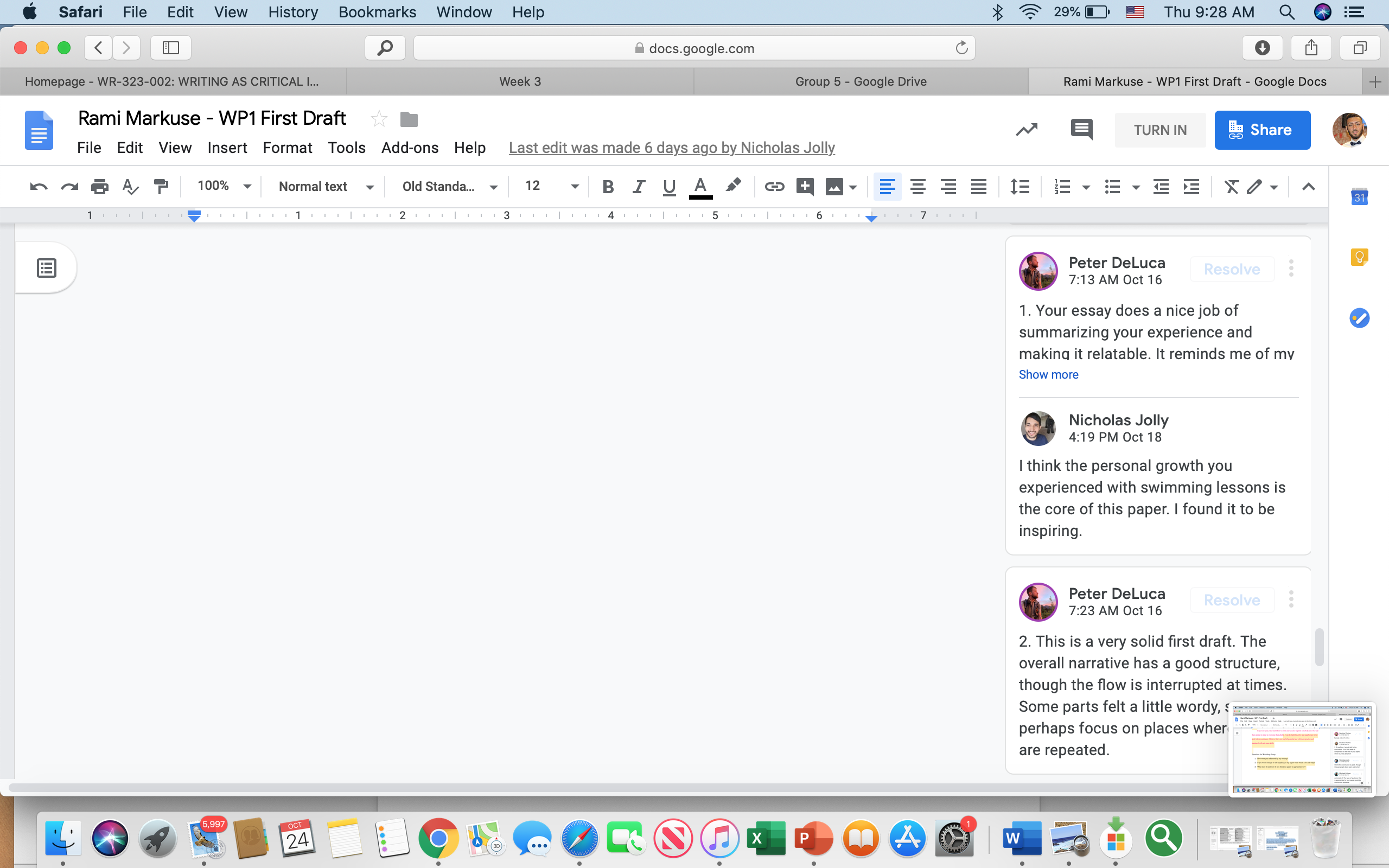
Task: Change the text color
Action: pyautogui.click(x=700, y=187)
